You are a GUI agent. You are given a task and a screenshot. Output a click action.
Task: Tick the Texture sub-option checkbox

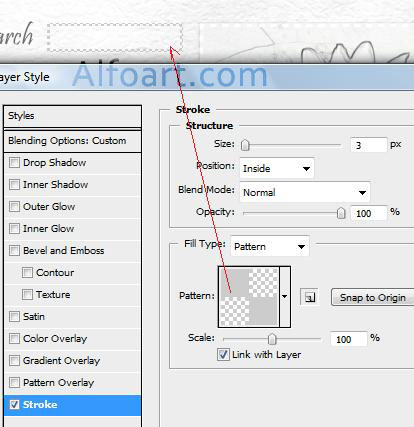(x=27, y=295)
